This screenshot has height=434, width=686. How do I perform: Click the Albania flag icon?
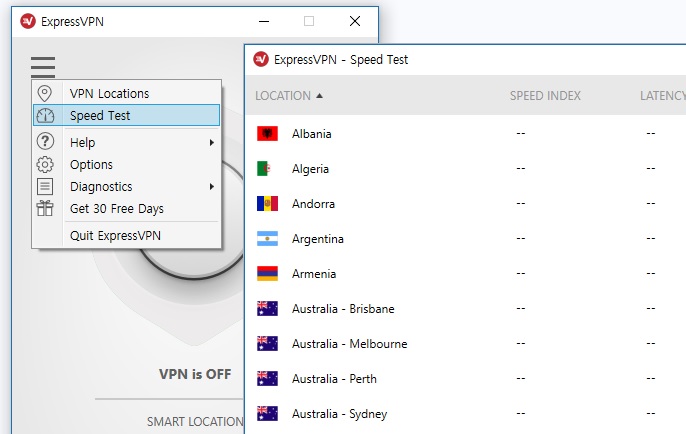tap(267, 133)
